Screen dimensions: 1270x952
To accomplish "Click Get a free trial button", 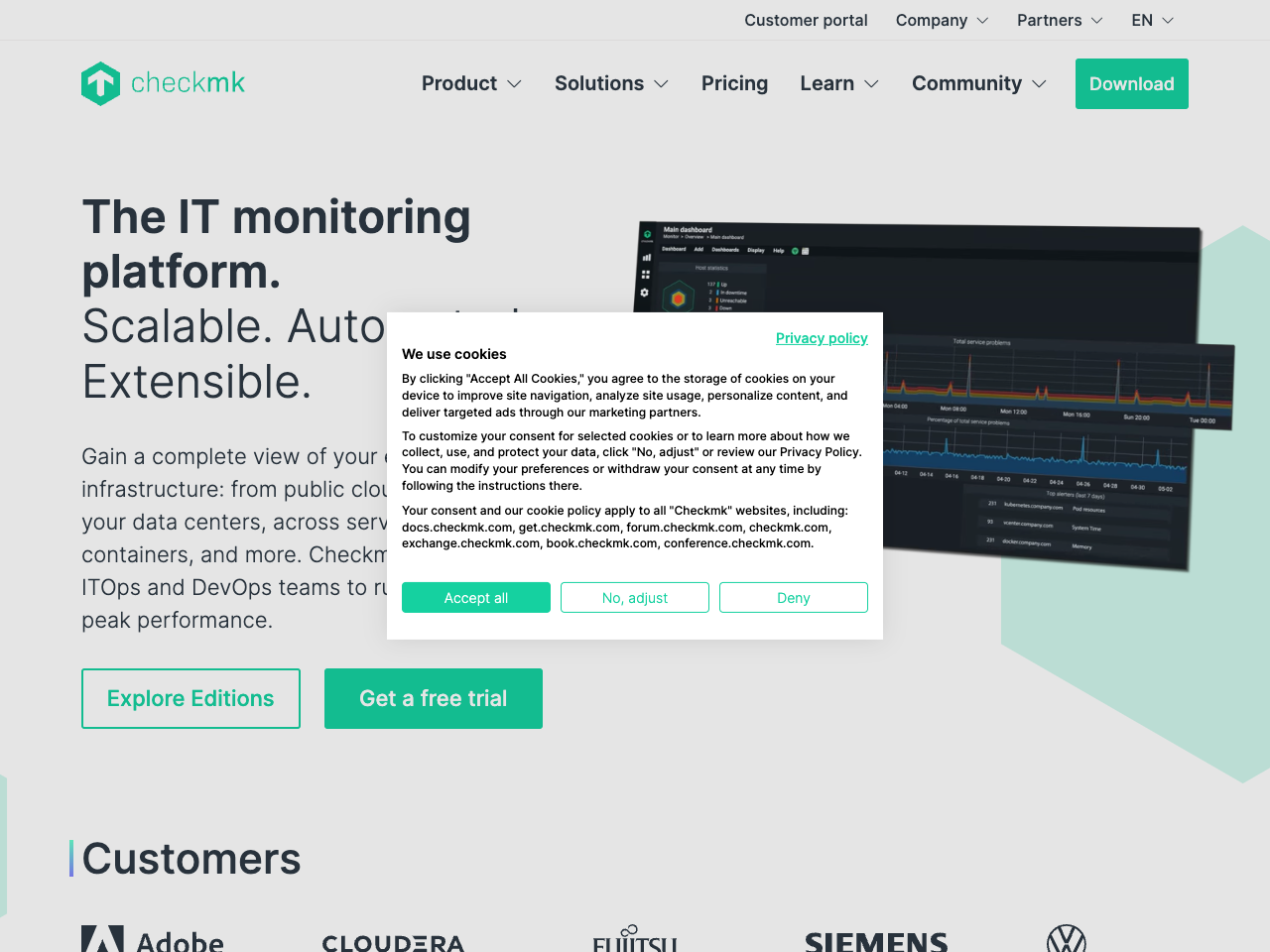I will (434, 698).
